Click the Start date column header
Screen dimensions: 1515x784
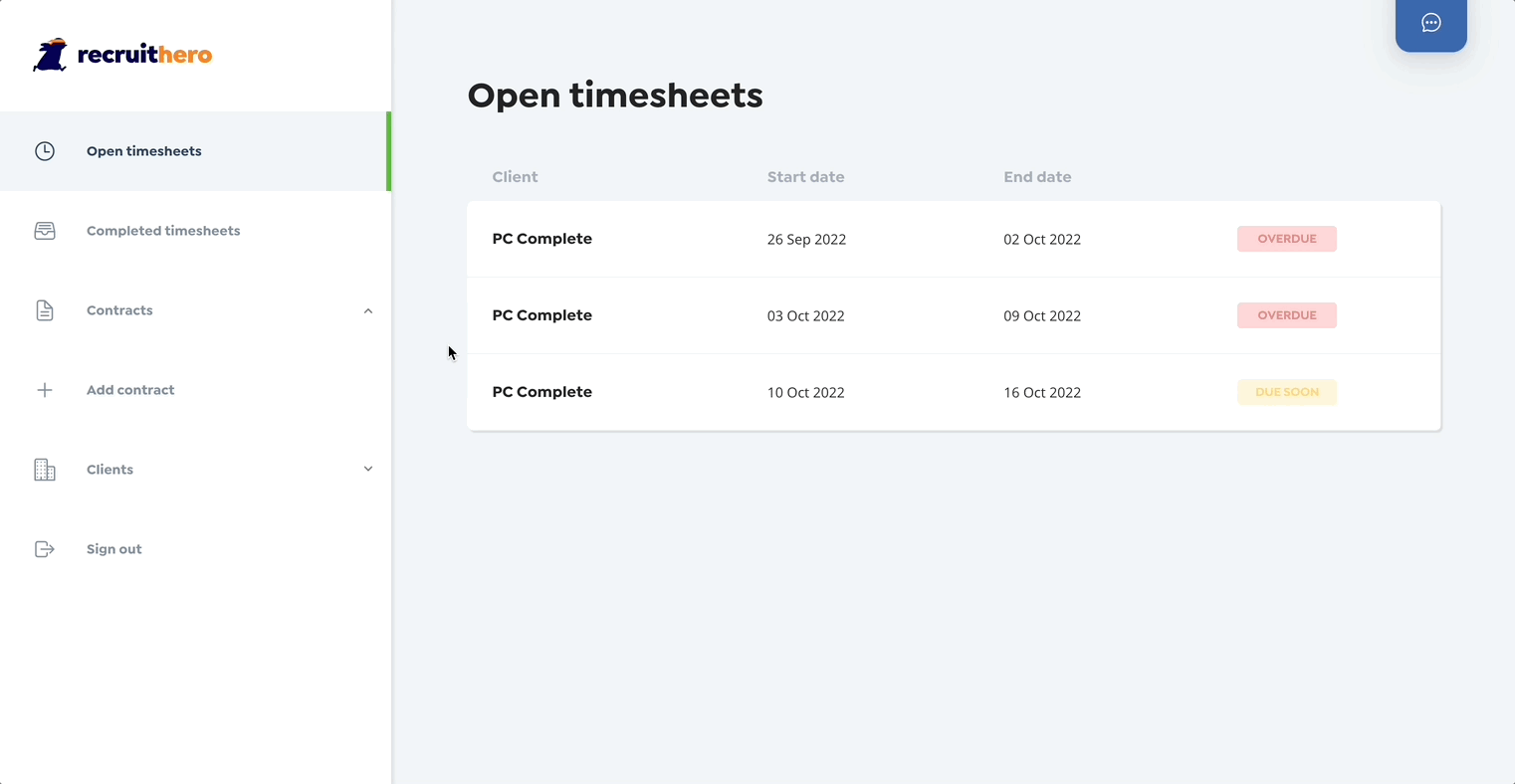[x=805, y=177]
